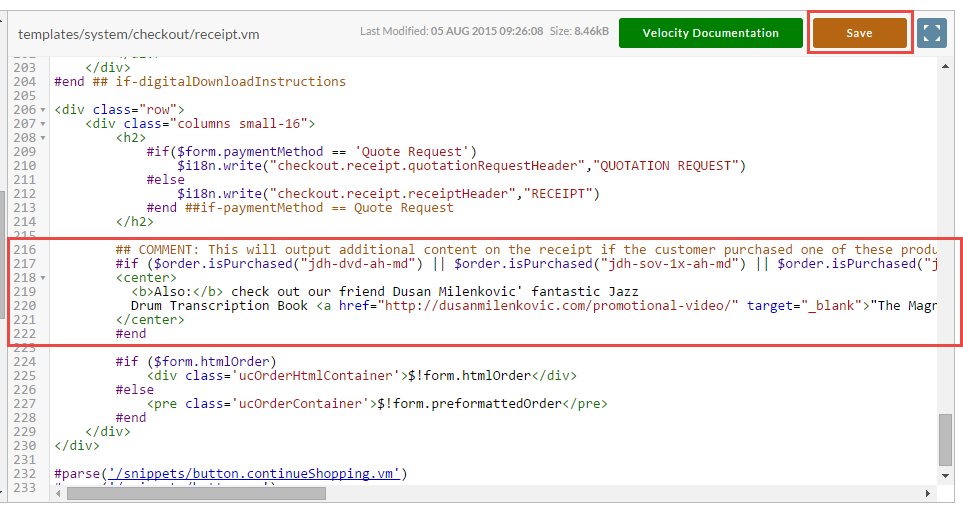
Task: Click line number 232 in gutter
Action: pyautogui.click(x=25, y=474)
